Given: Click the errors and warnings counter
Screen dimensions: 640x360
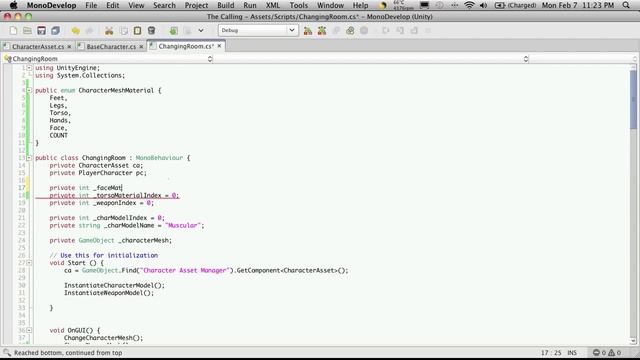Looking at the screenshot, I should [607, 353].
